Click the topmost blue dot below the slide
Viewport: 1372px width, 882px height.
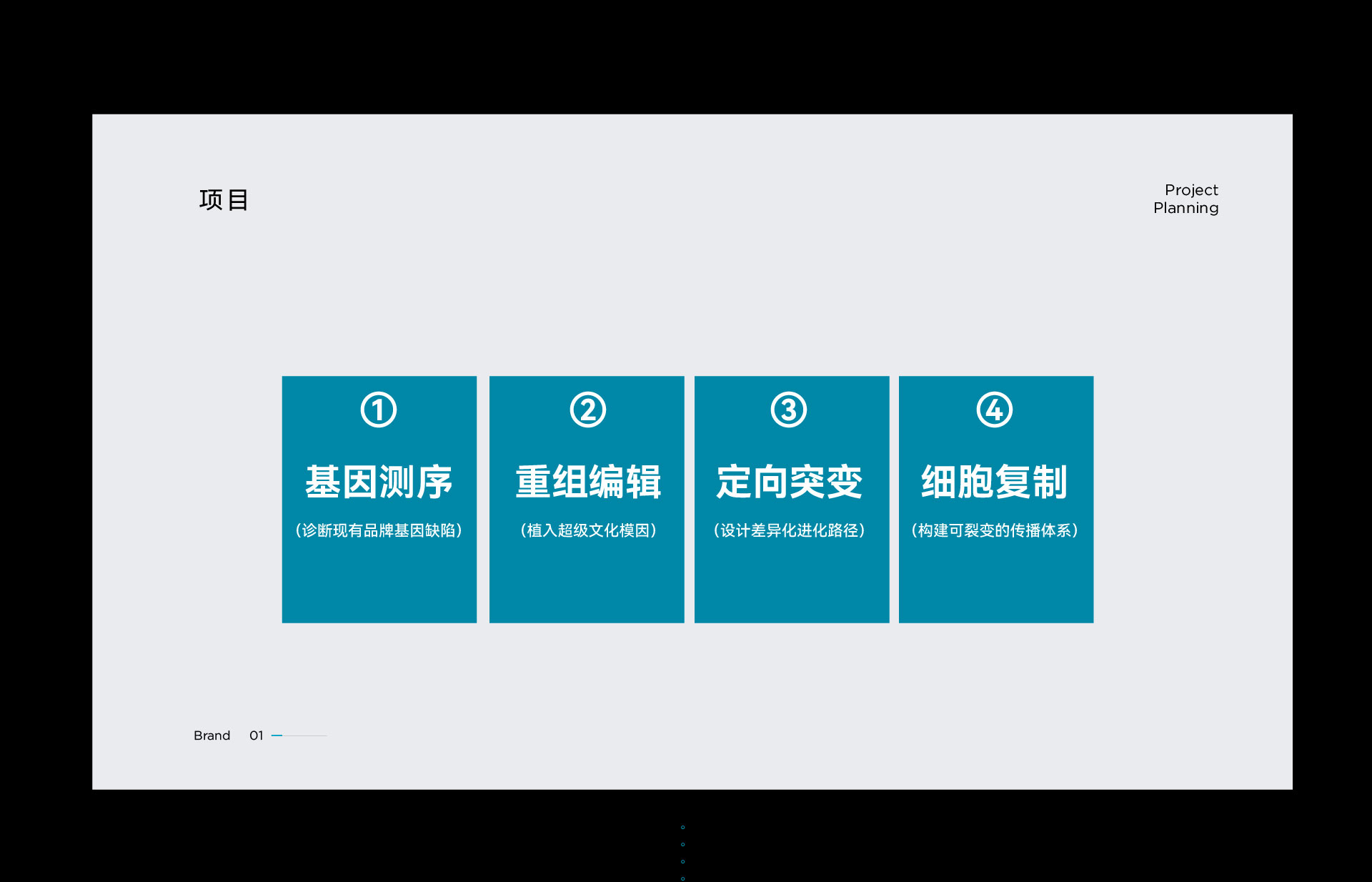683,827
